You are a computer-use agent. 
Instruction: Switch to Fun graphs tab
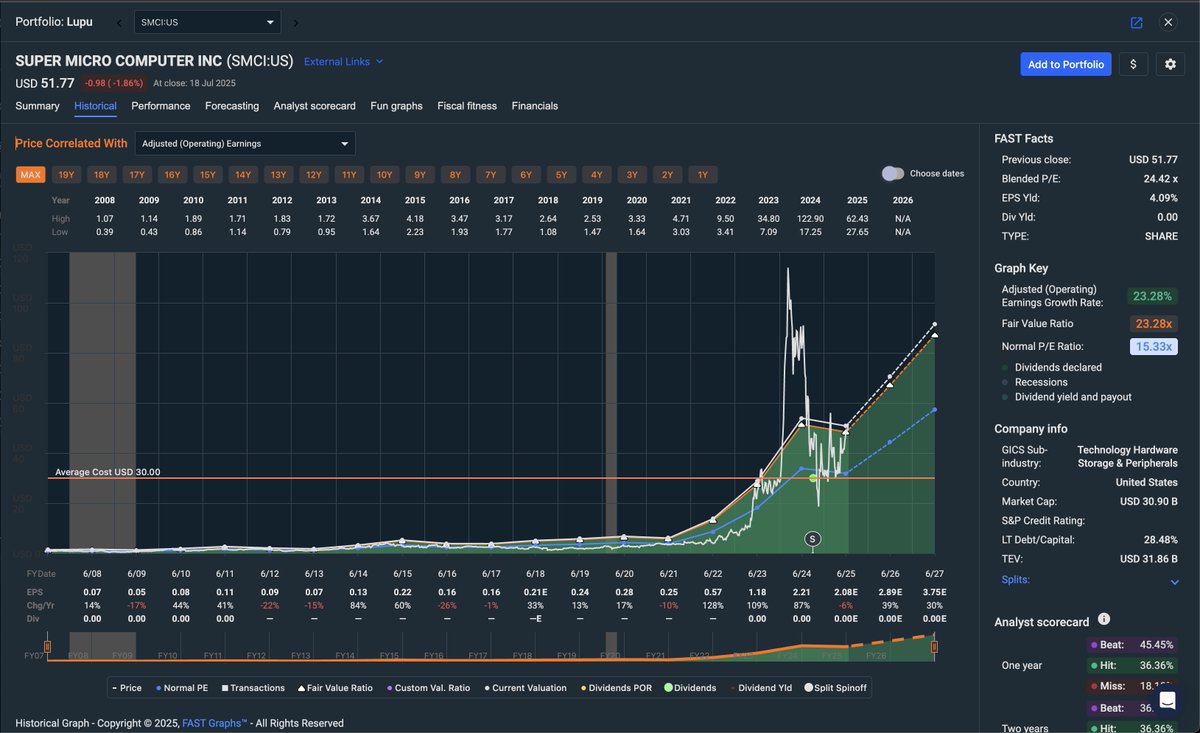pos(396,106)
